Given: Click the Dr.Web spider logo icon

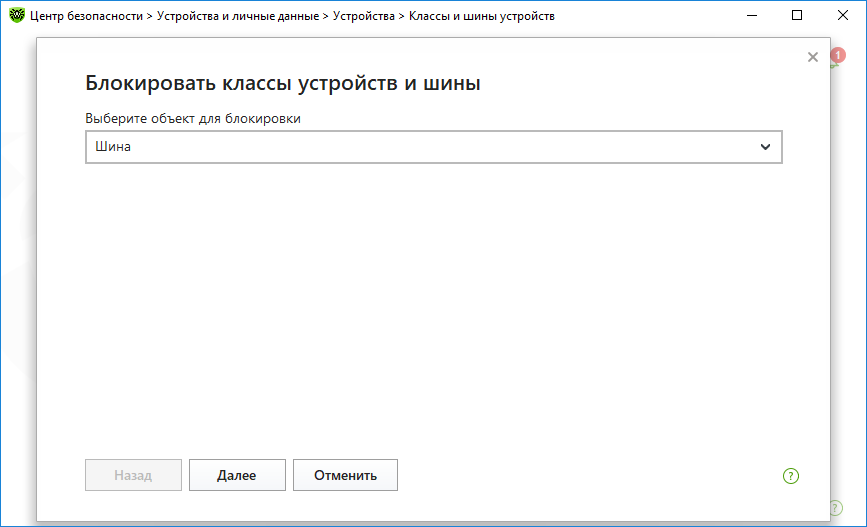Looking at the screenshot, I should coord(17,15).
